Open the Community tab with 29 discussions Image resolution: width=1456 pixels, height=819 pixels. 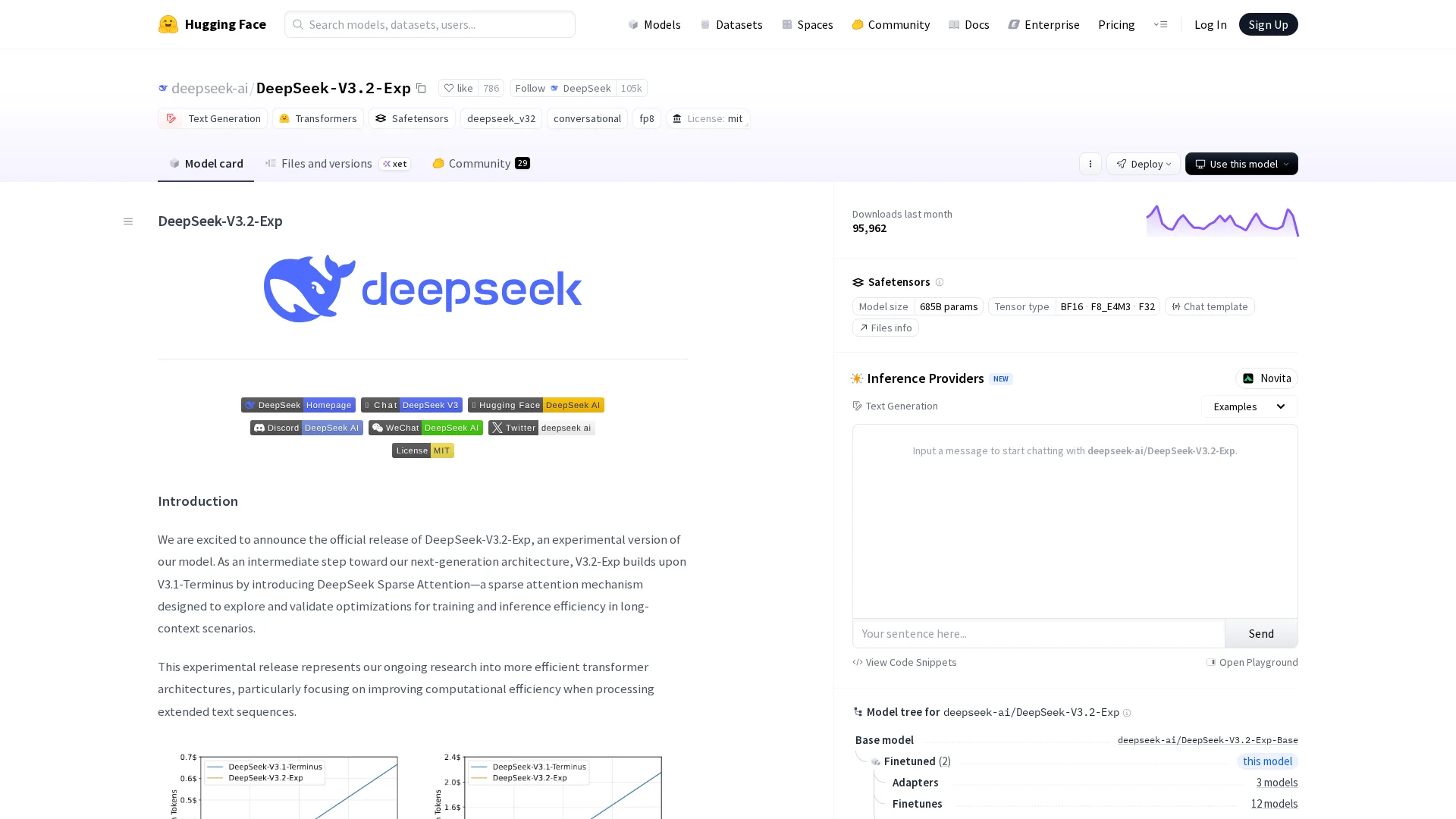pyautogui.click(x=481, y=164)
